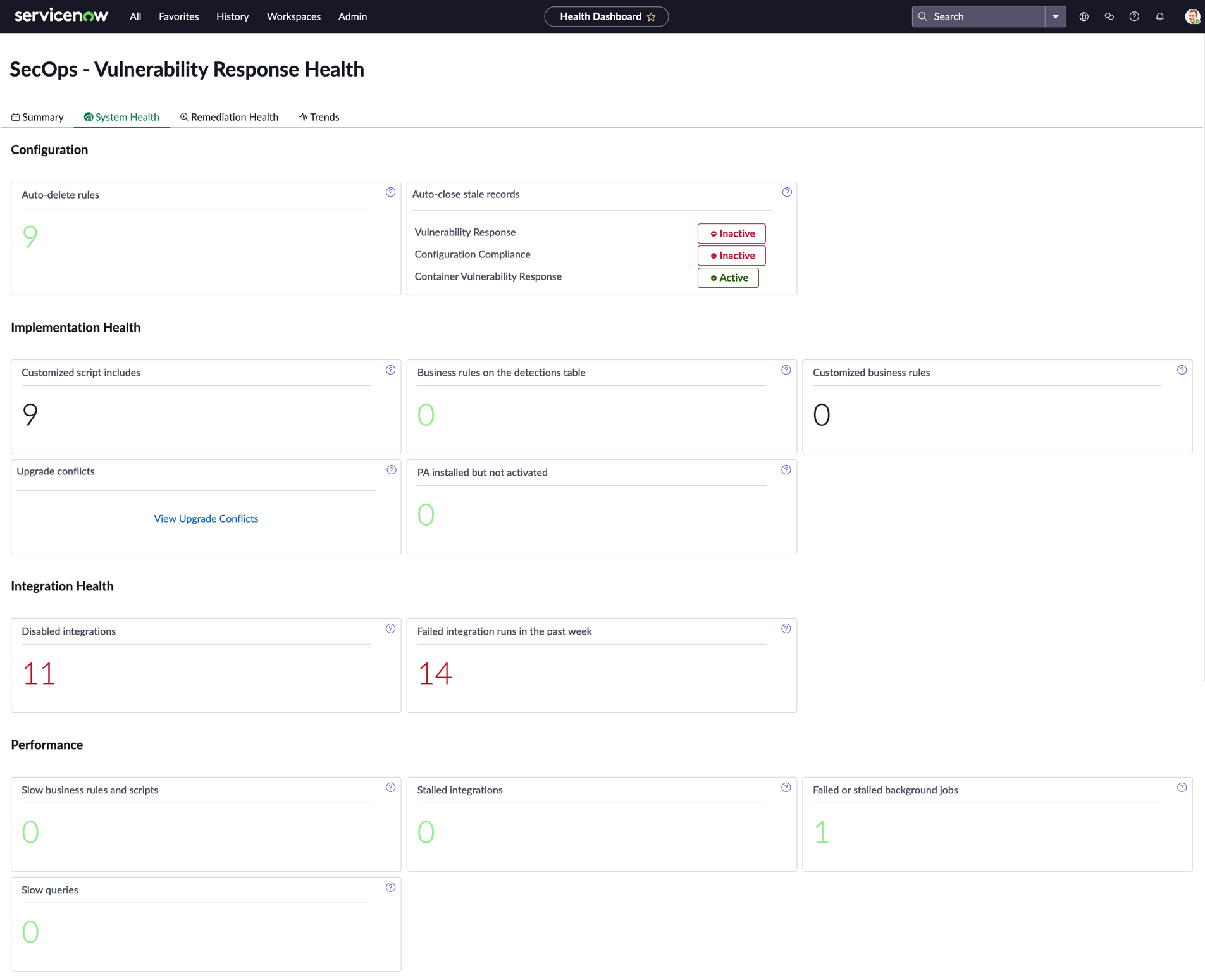Click the SecOps - Vulnerability Response Health title

tap(187, 69)
